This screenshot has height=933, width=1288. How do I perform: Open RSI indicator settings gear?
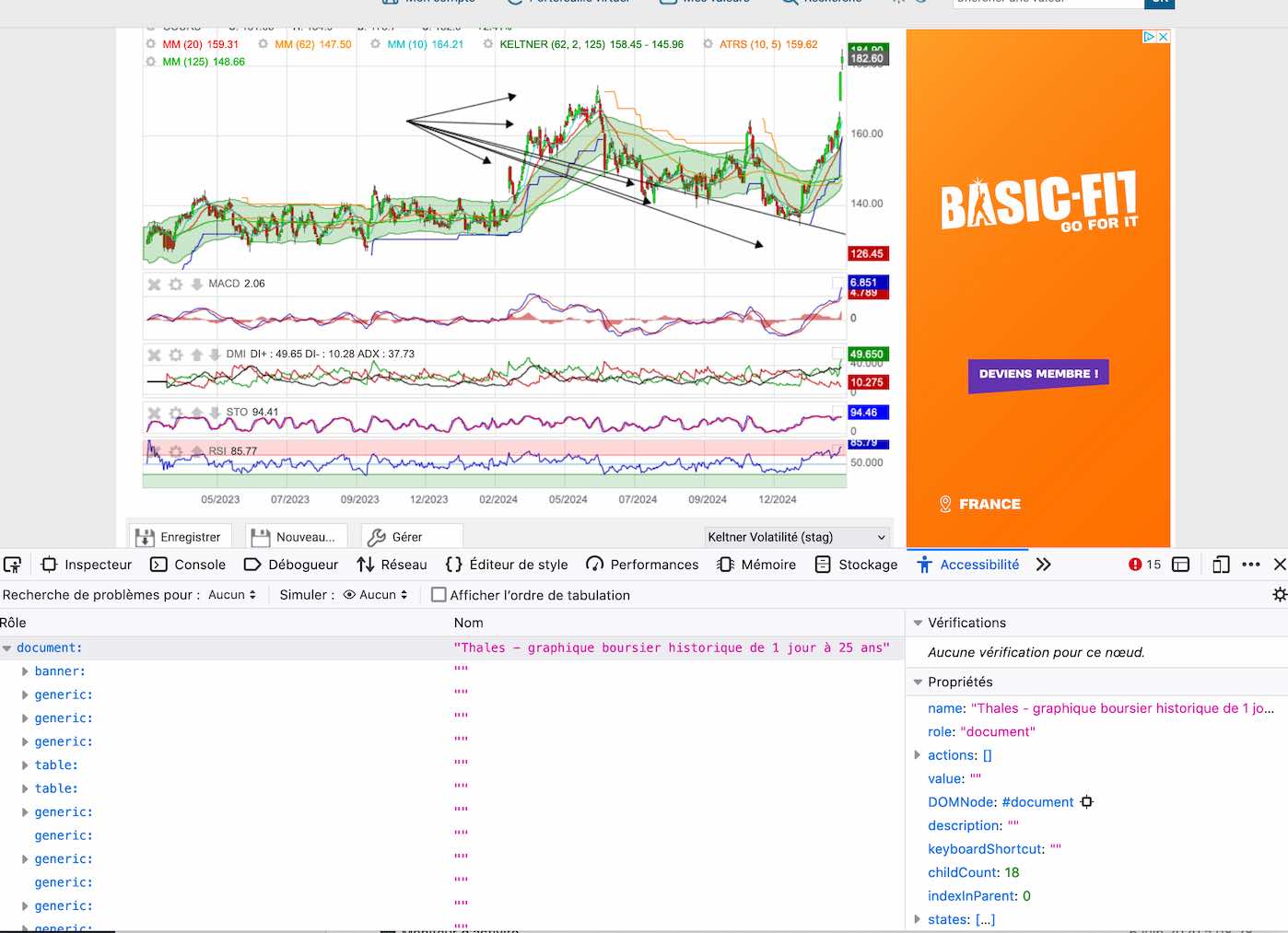pyautogui.click(x=176, y=451)
